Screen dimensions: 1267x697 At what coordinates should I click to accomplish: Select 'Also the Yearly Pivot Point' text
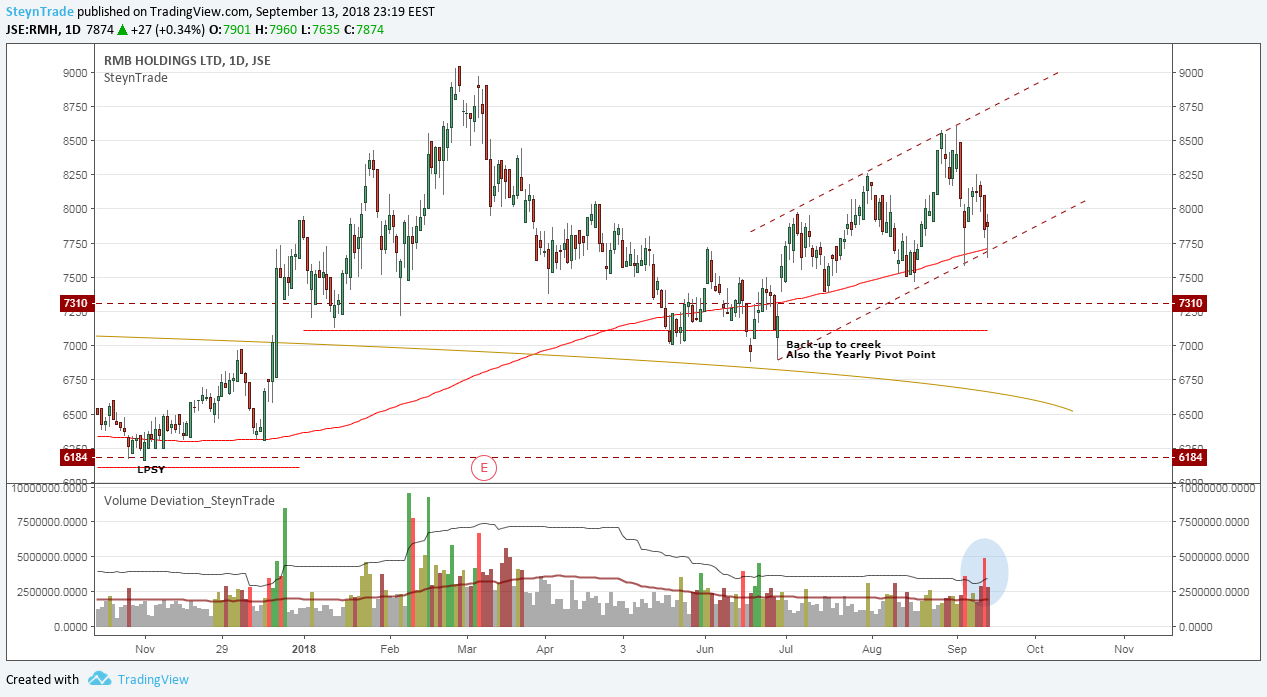coord(861,355)
